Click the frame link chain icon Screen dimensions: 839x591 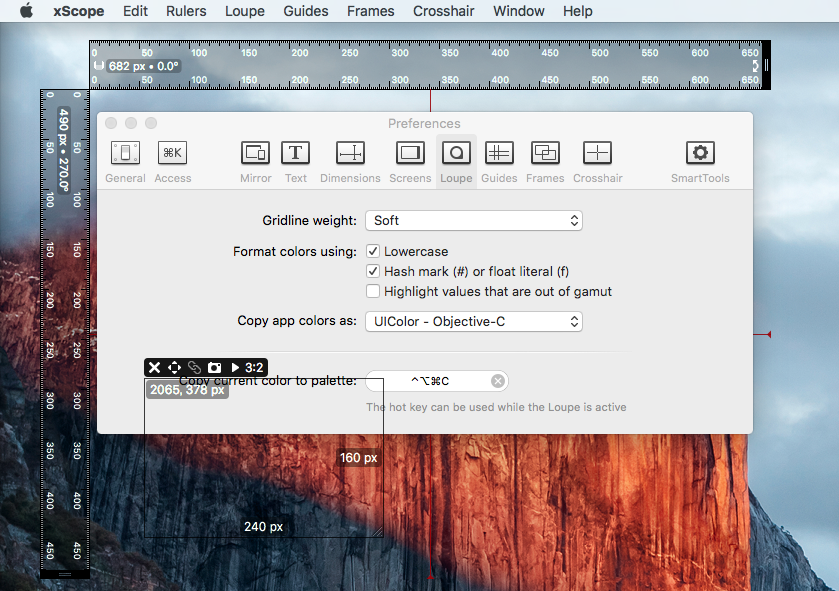(194, 367)
